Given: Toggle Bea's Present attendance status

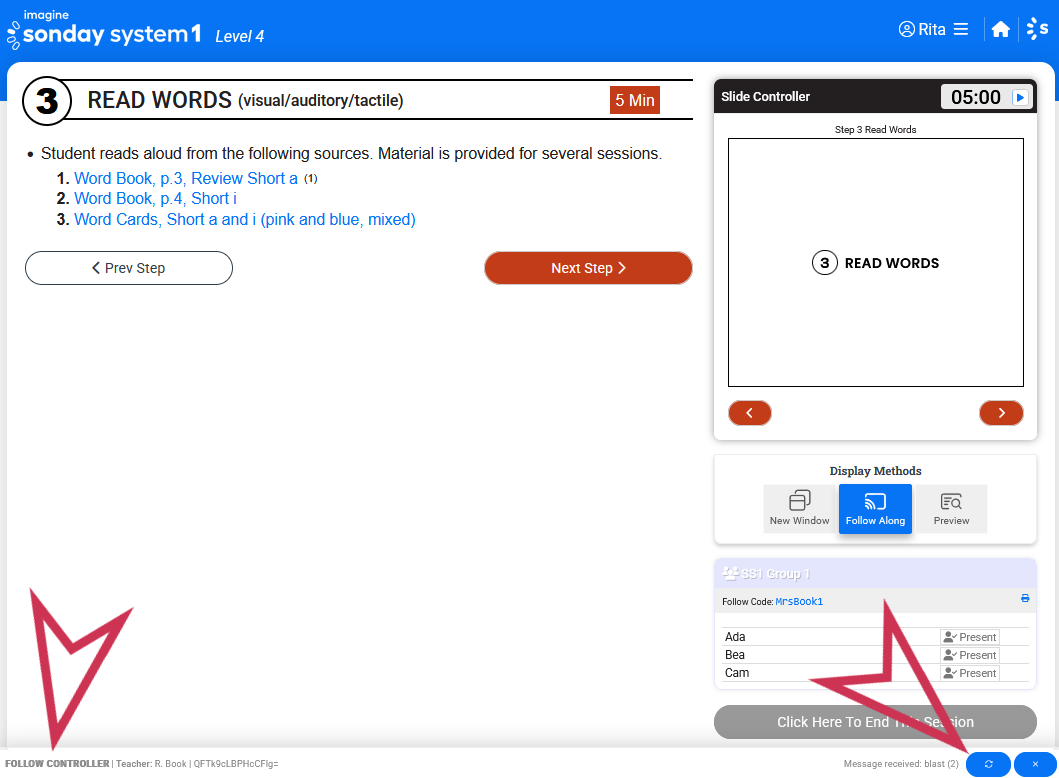Looking at the screenshot, I should point(969,655).
